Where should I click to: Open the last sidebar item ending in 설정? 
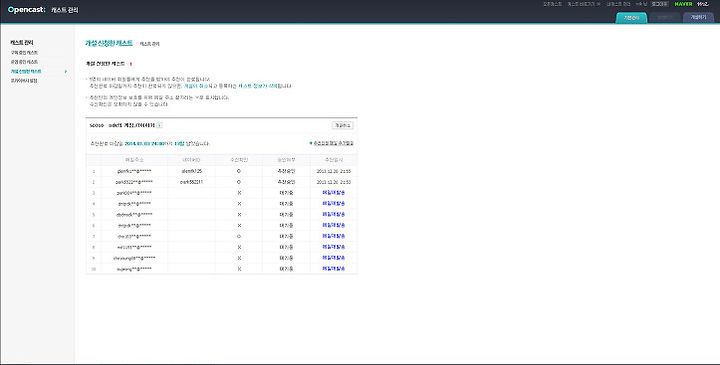click(x=24, y=81)
